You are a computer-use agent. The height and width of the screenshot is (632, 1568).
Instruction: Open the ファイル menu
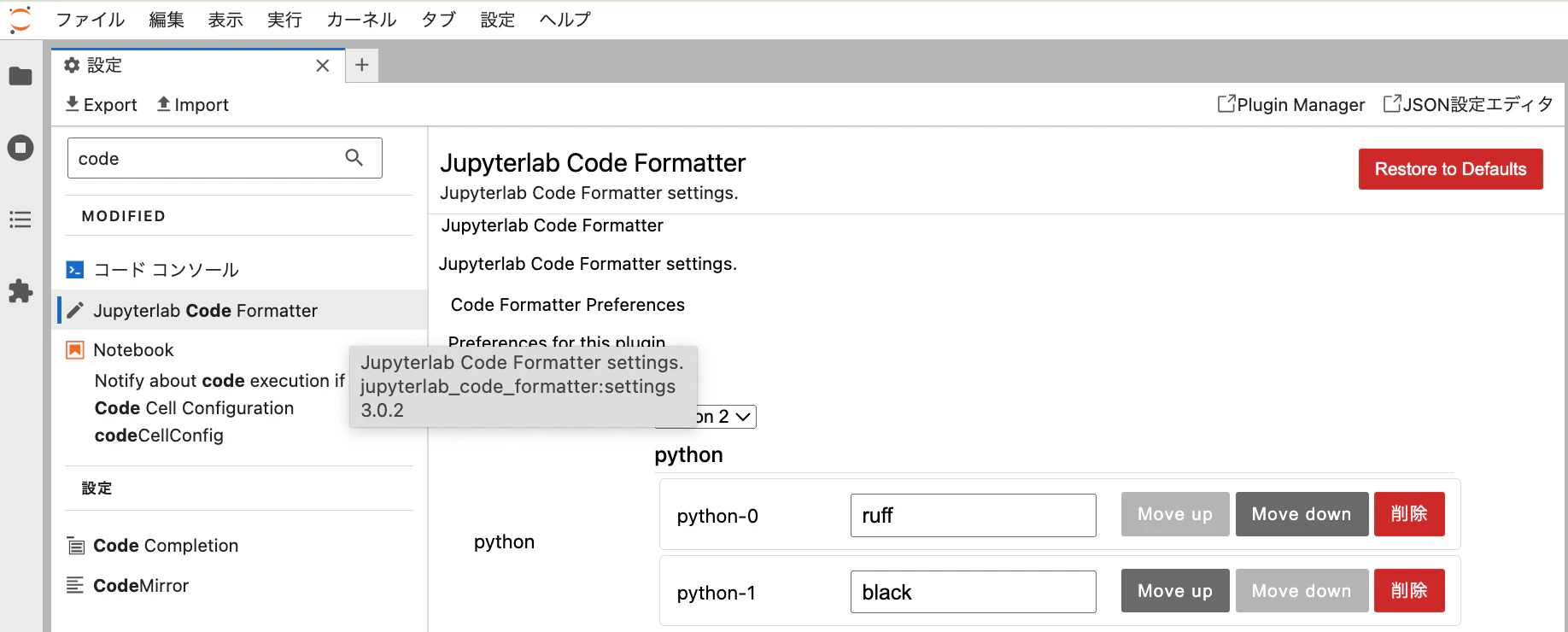point(91,19)
